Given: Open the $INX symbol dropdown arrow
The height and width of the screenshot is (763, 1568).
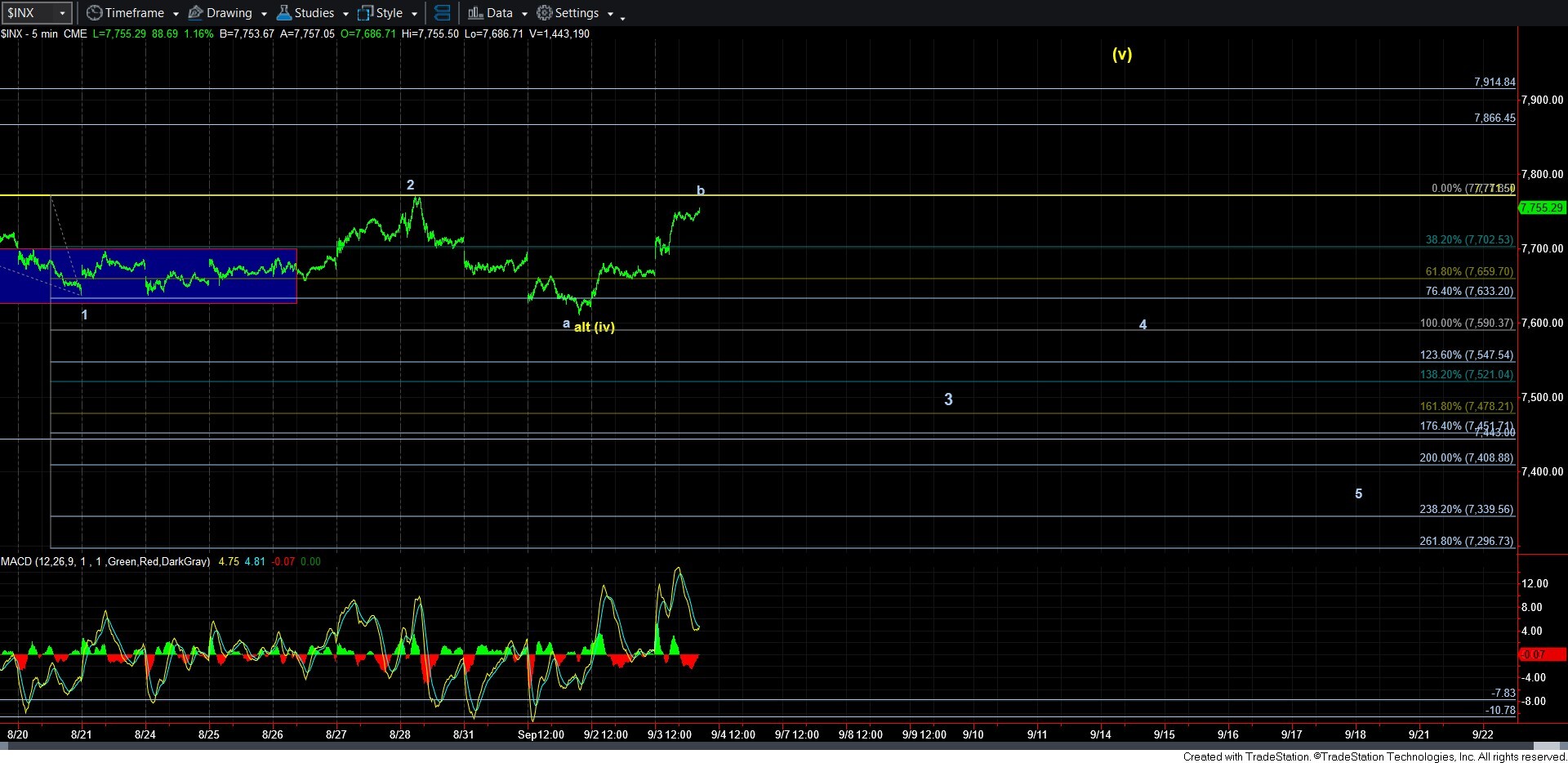Looking at the screenshot, I should click(62, 13).
